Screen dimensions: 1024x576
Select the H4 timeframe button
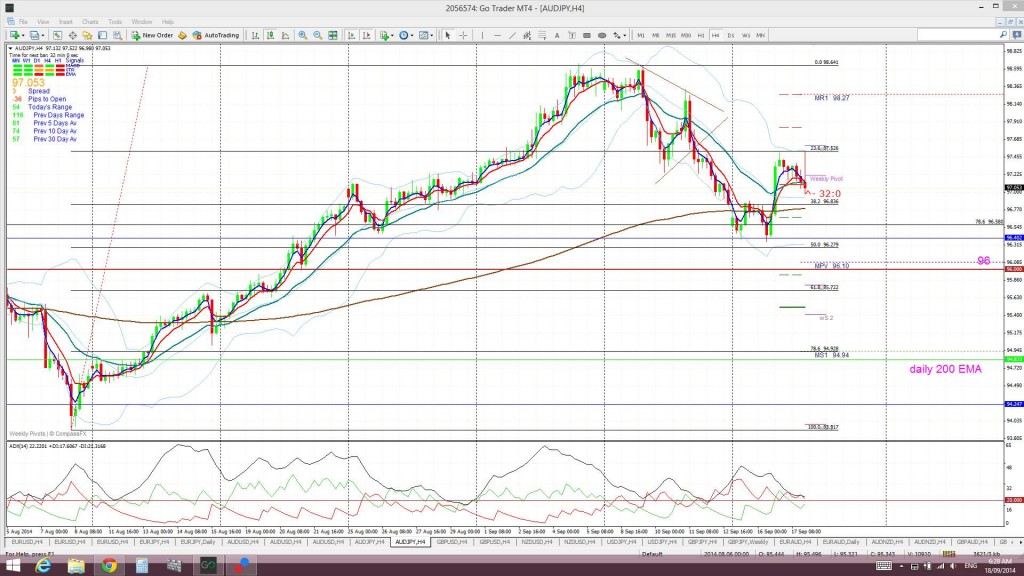tap(716, 35)
